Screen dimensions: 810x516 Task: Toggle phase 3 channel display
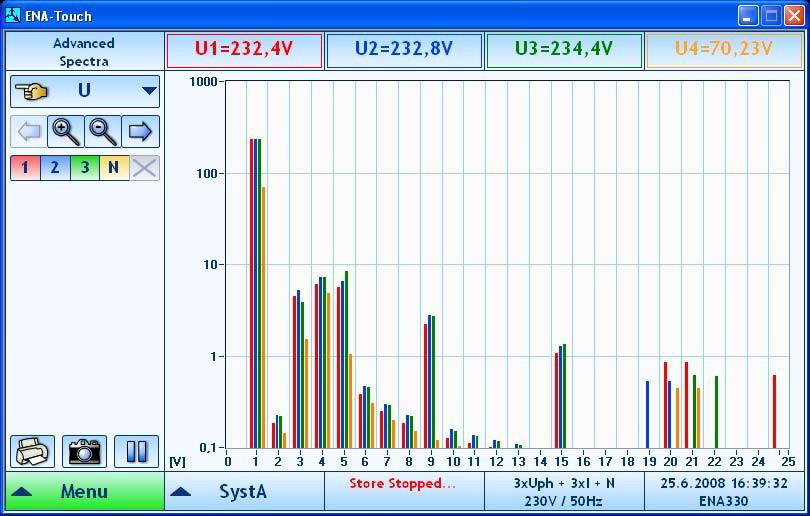click(85, 167)
